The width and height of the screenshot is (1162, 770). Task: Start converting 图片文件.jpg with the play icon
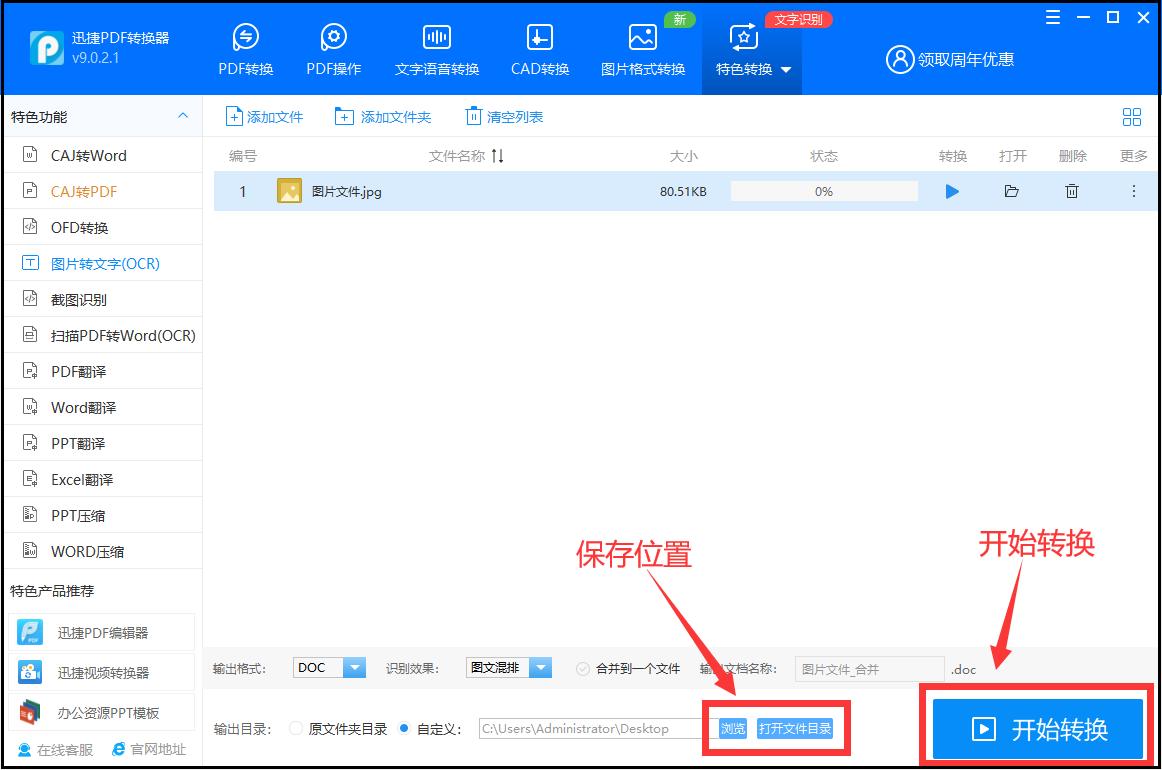point(952,191)
